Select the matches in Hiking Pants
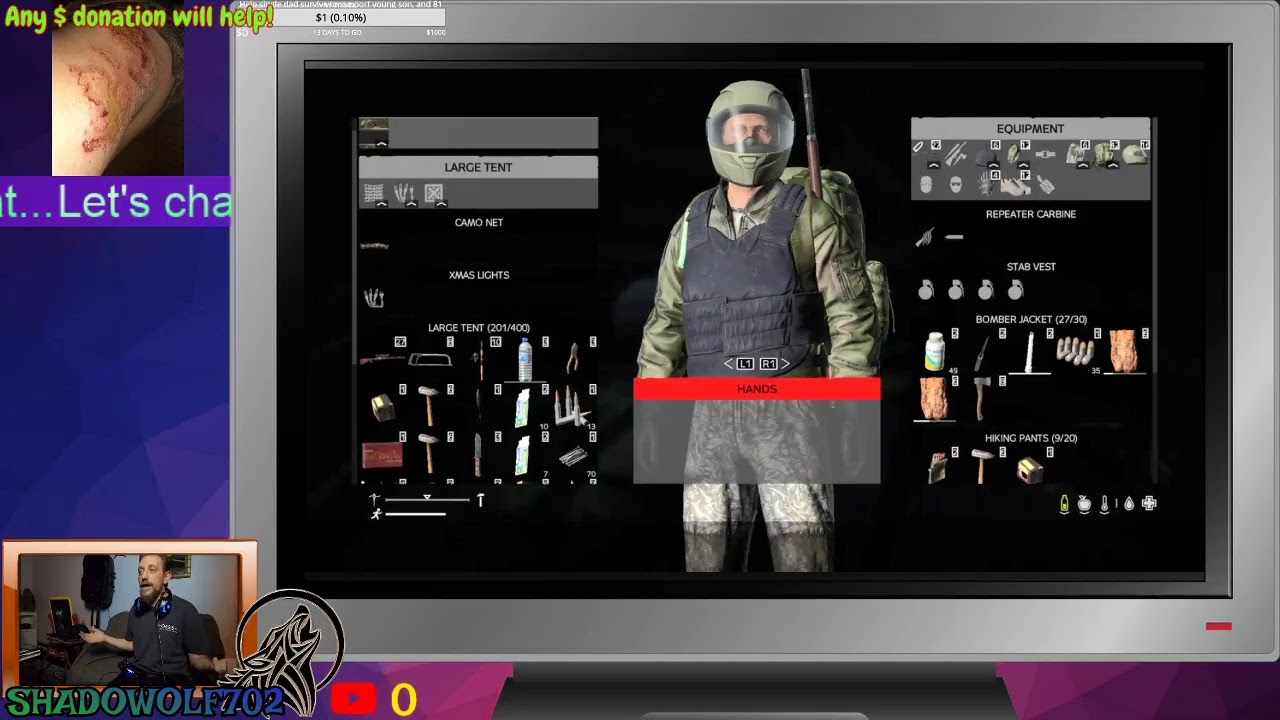The image size is (1280, 720). (x=936, y=467)
